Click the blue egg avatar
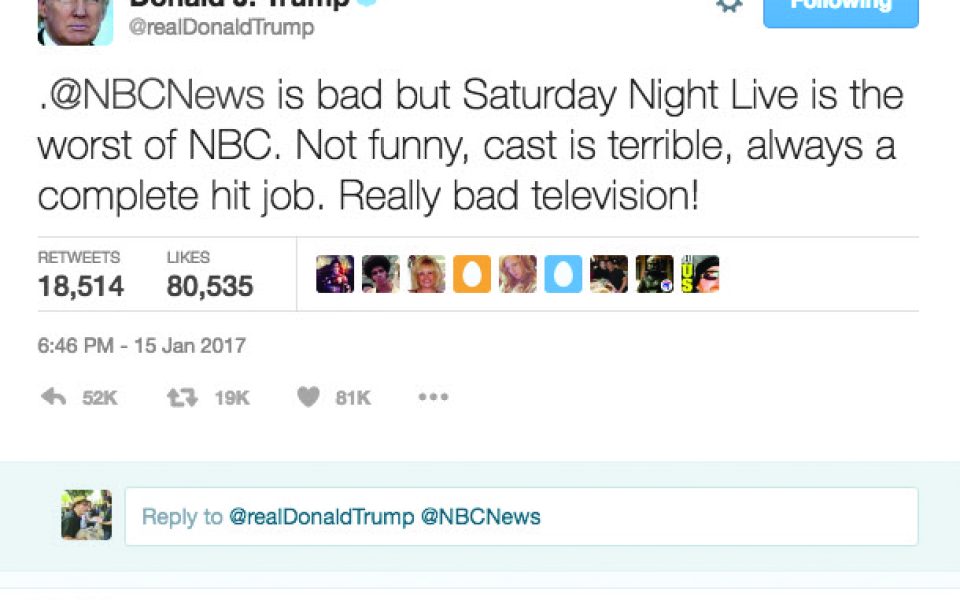Image resolution: width=960 pixels, height=600 pixels. tap(563, 274)
